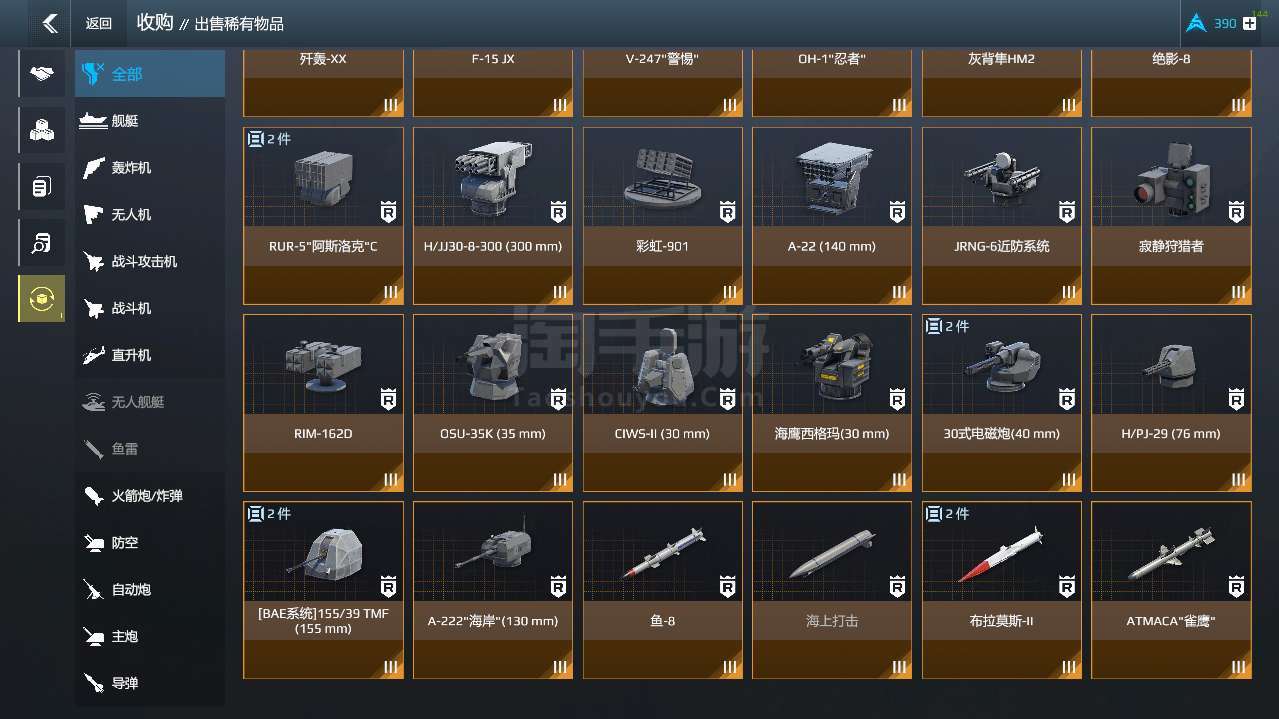Select the 舰艇 ships category
1279x719 pixels.
[150, 121]
